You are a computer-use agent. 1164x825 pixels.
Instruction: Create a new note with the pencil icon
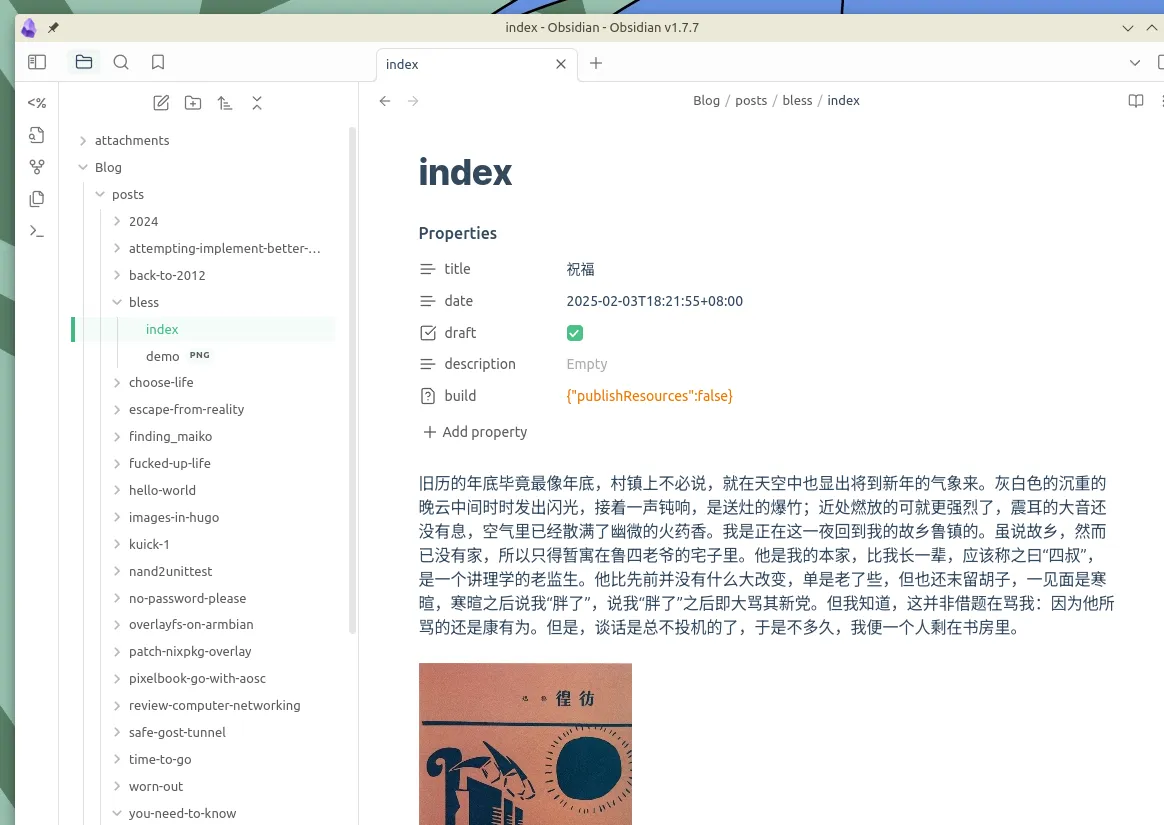coord(161,103)
